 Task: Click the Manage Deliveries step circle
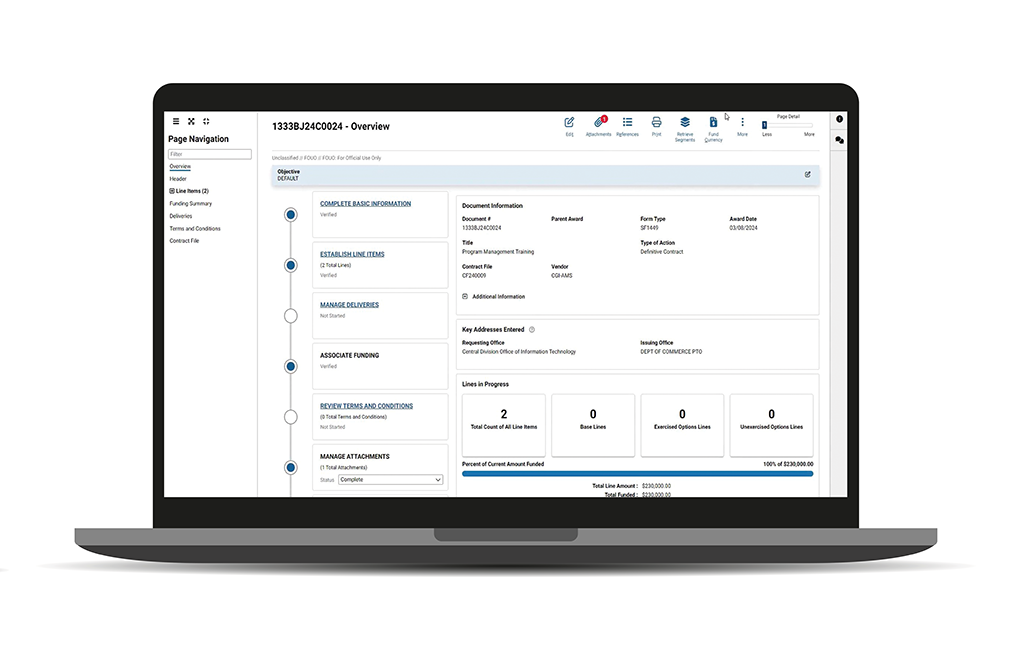pos(291,316)
